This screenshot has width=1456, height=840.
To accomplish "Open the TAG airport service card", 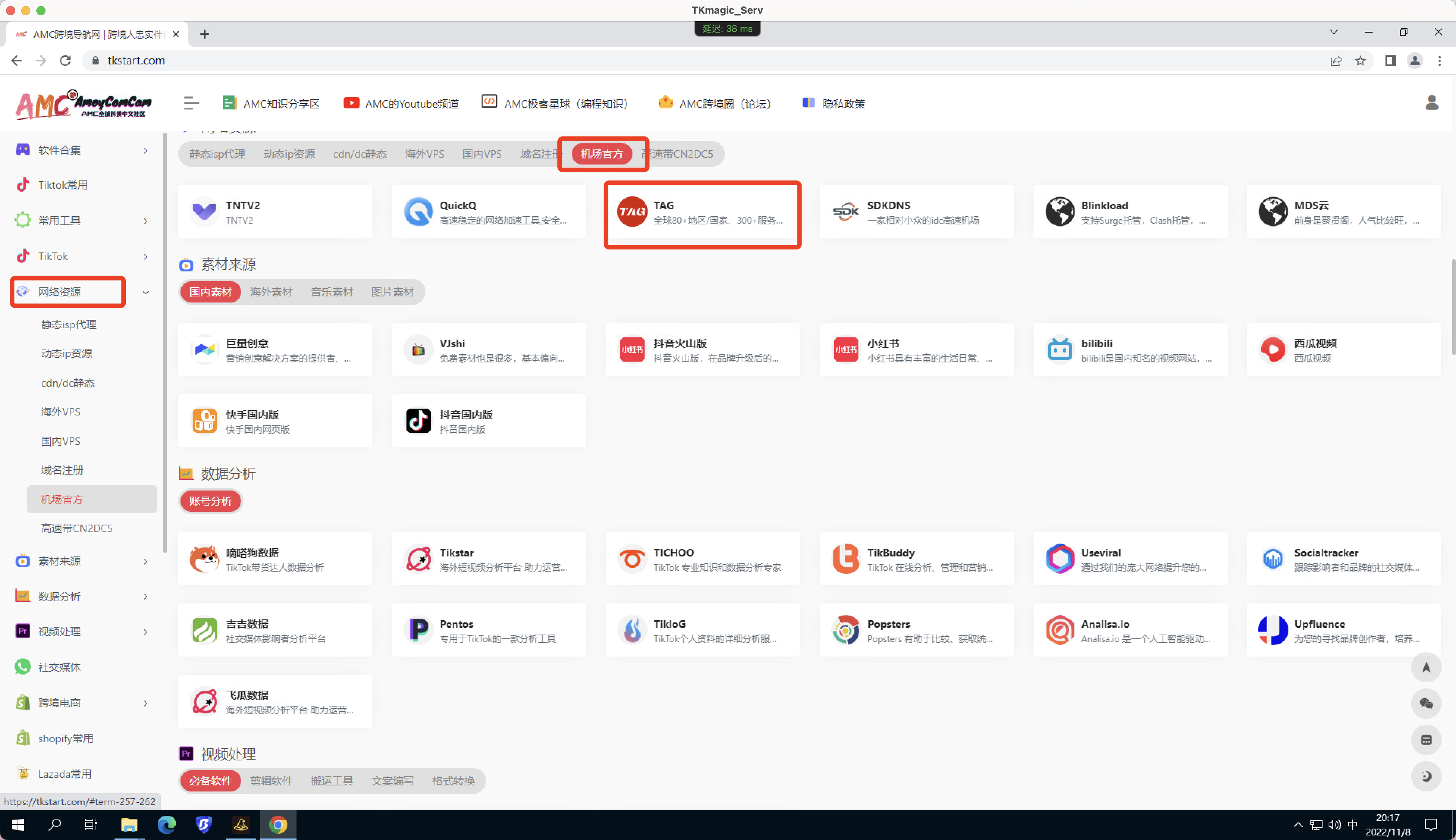I will pos(702,212).
